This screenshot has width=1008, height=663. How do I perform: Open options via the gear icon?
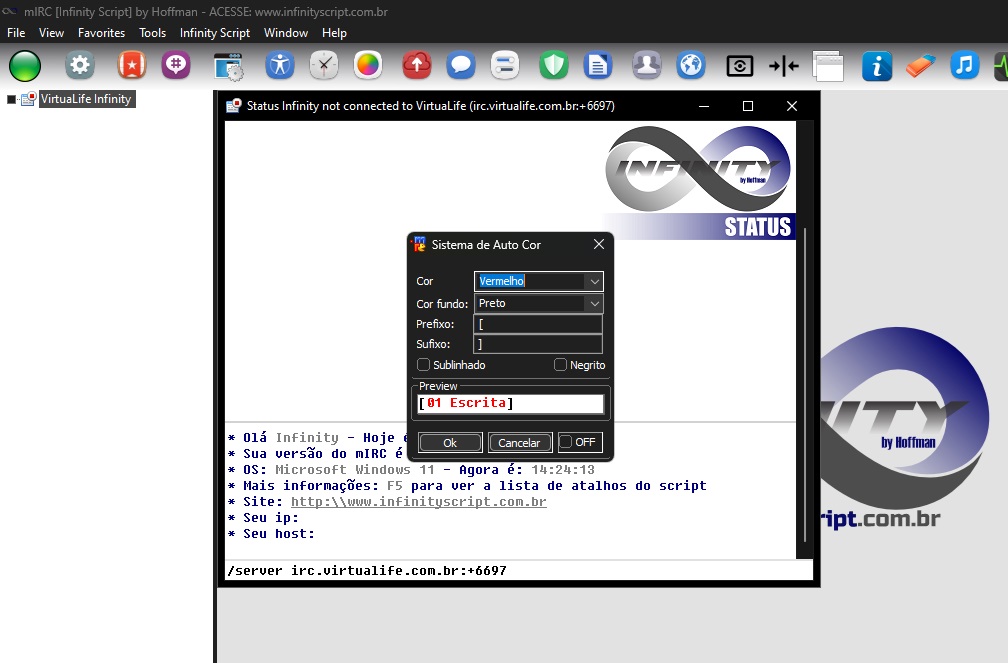(80, 66)
